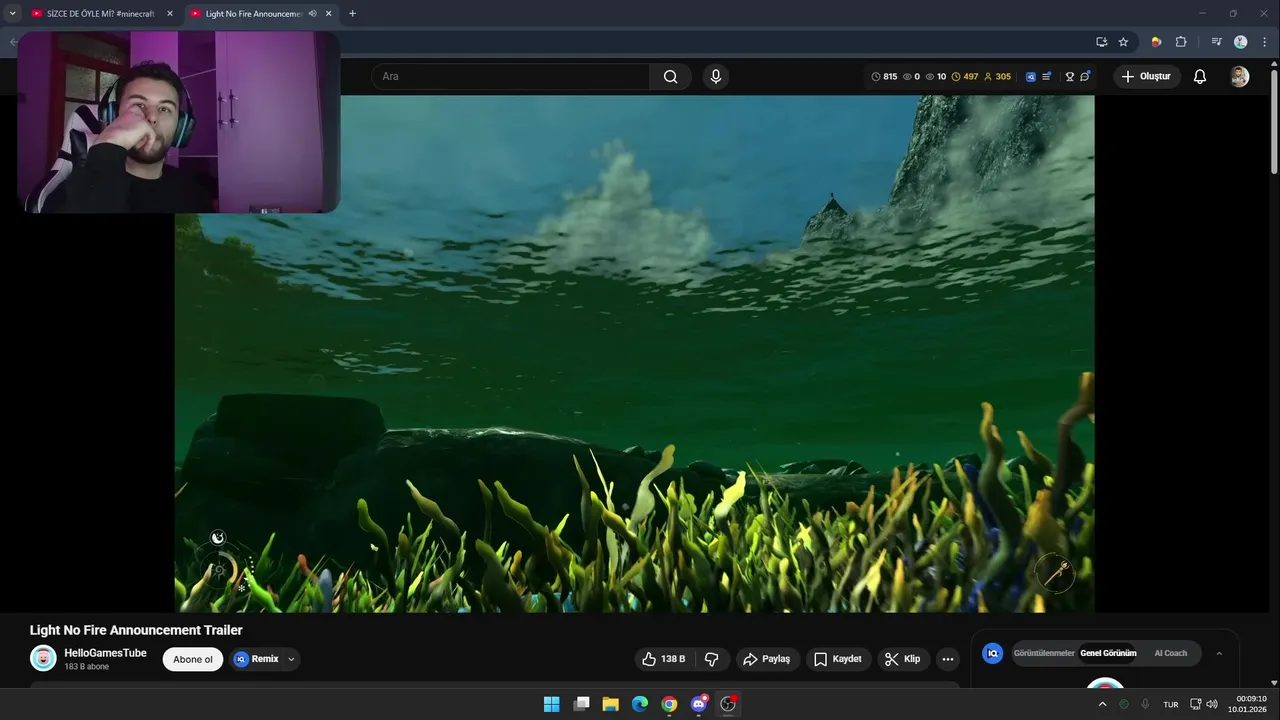Image resolution: width=1280 pixels, height=720 pixels.
Task: Collapse the vidIQ panel with the chevron
Action: click(1219, 653)
